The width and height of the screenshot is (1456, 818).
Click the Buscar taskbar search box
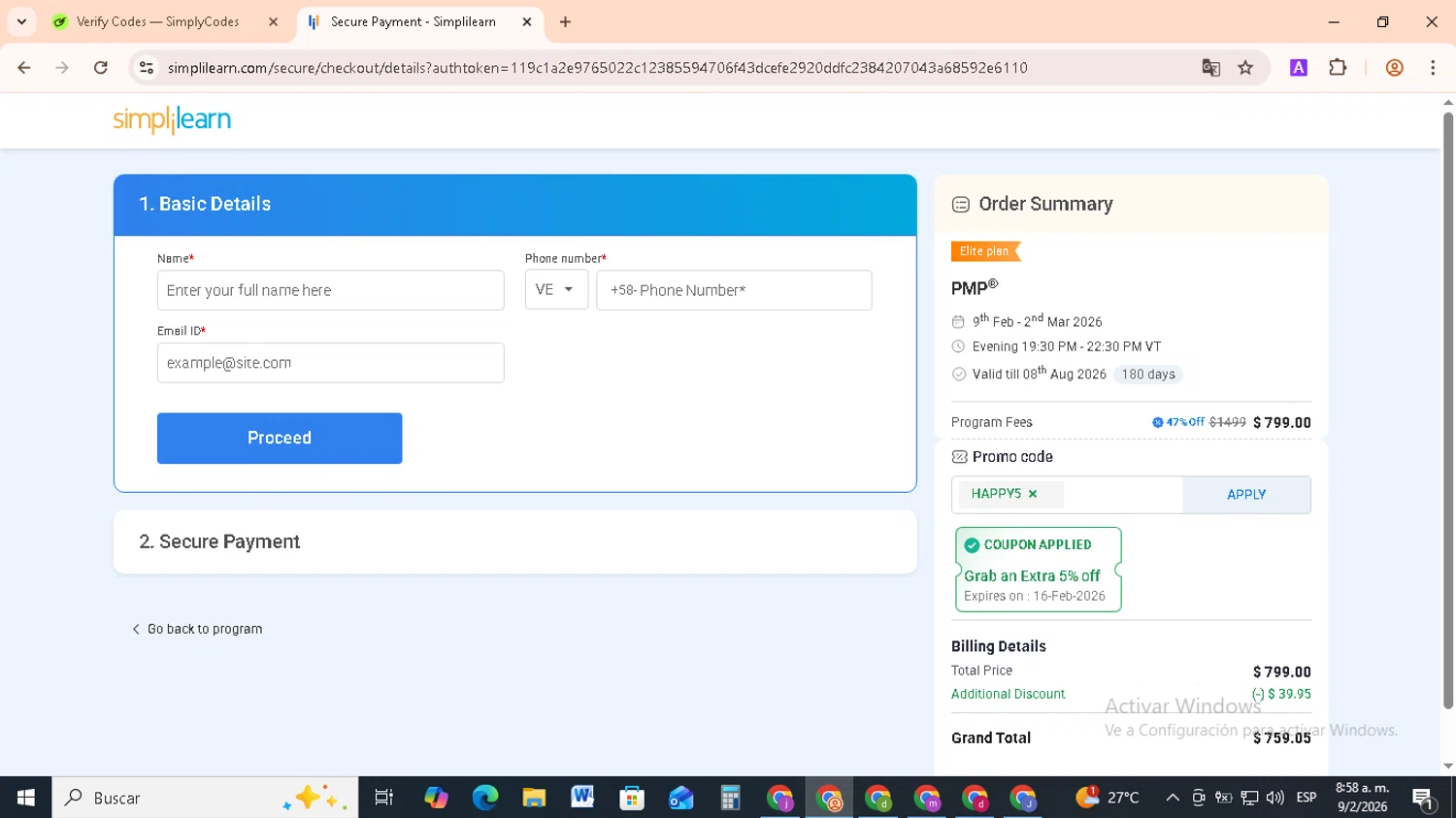pyautogui.click(x=205, y=798)
